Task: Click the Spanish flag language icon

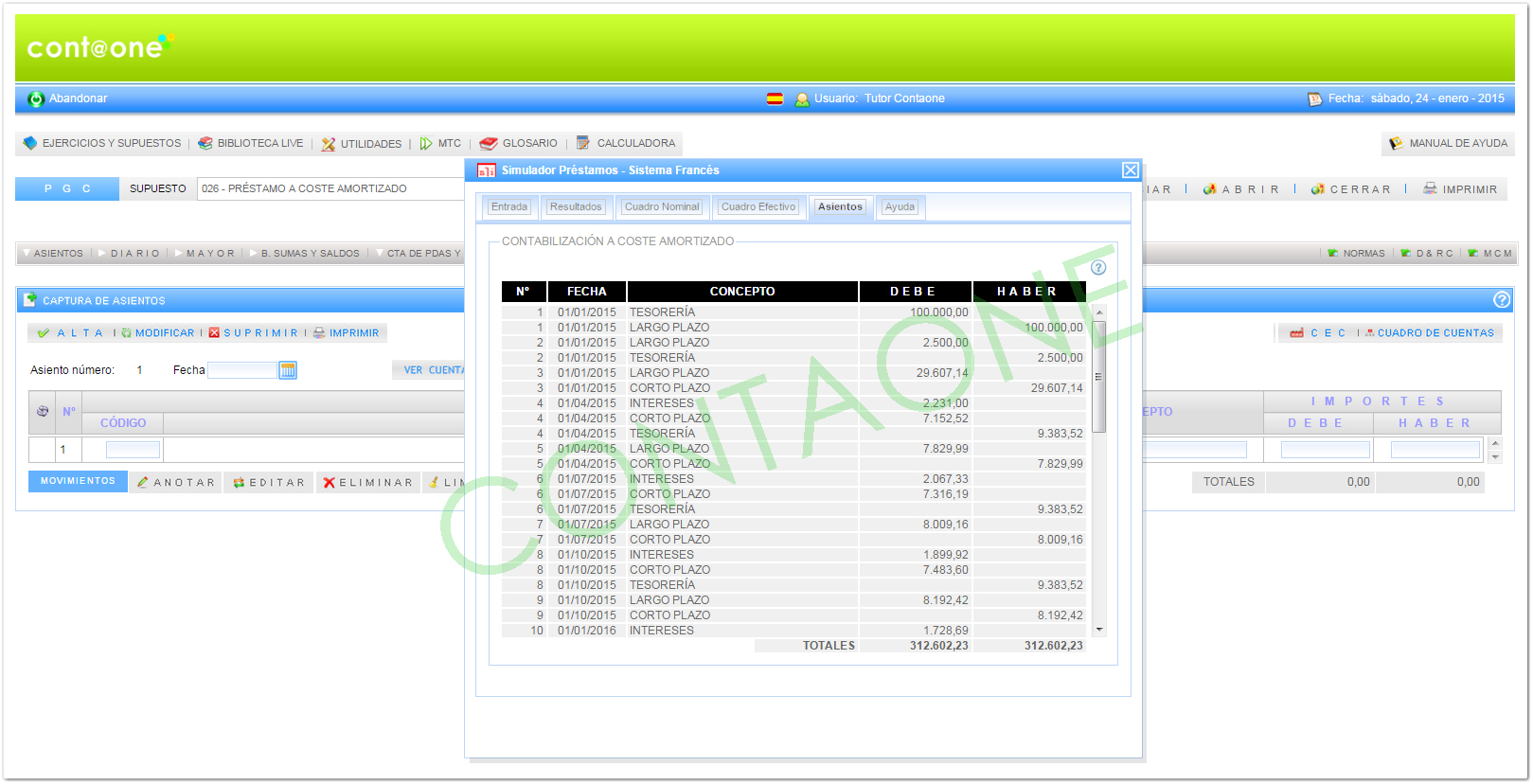Action: point(775,98)
